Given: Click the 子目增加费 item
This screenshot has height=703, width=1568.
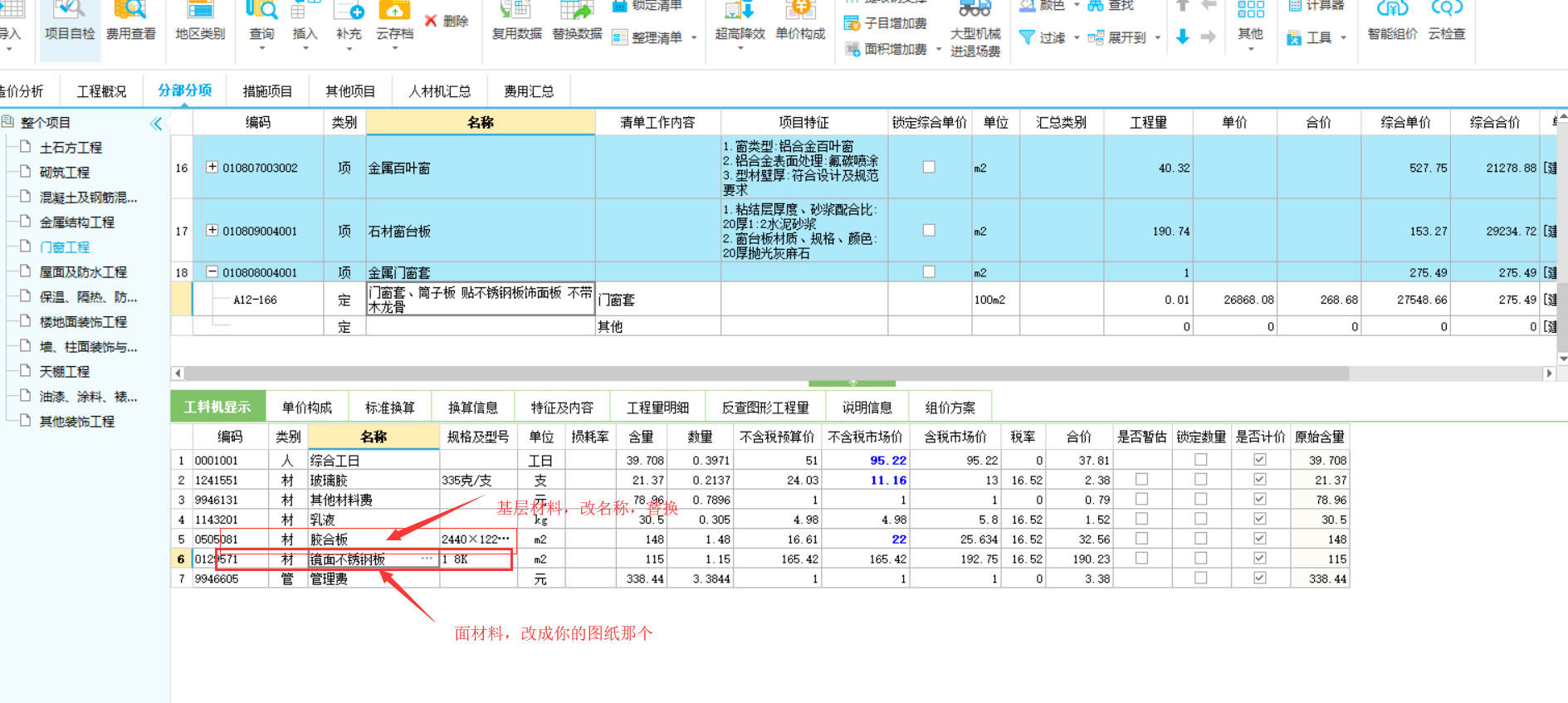Looking at the screenshot, I should click(886, 23).
